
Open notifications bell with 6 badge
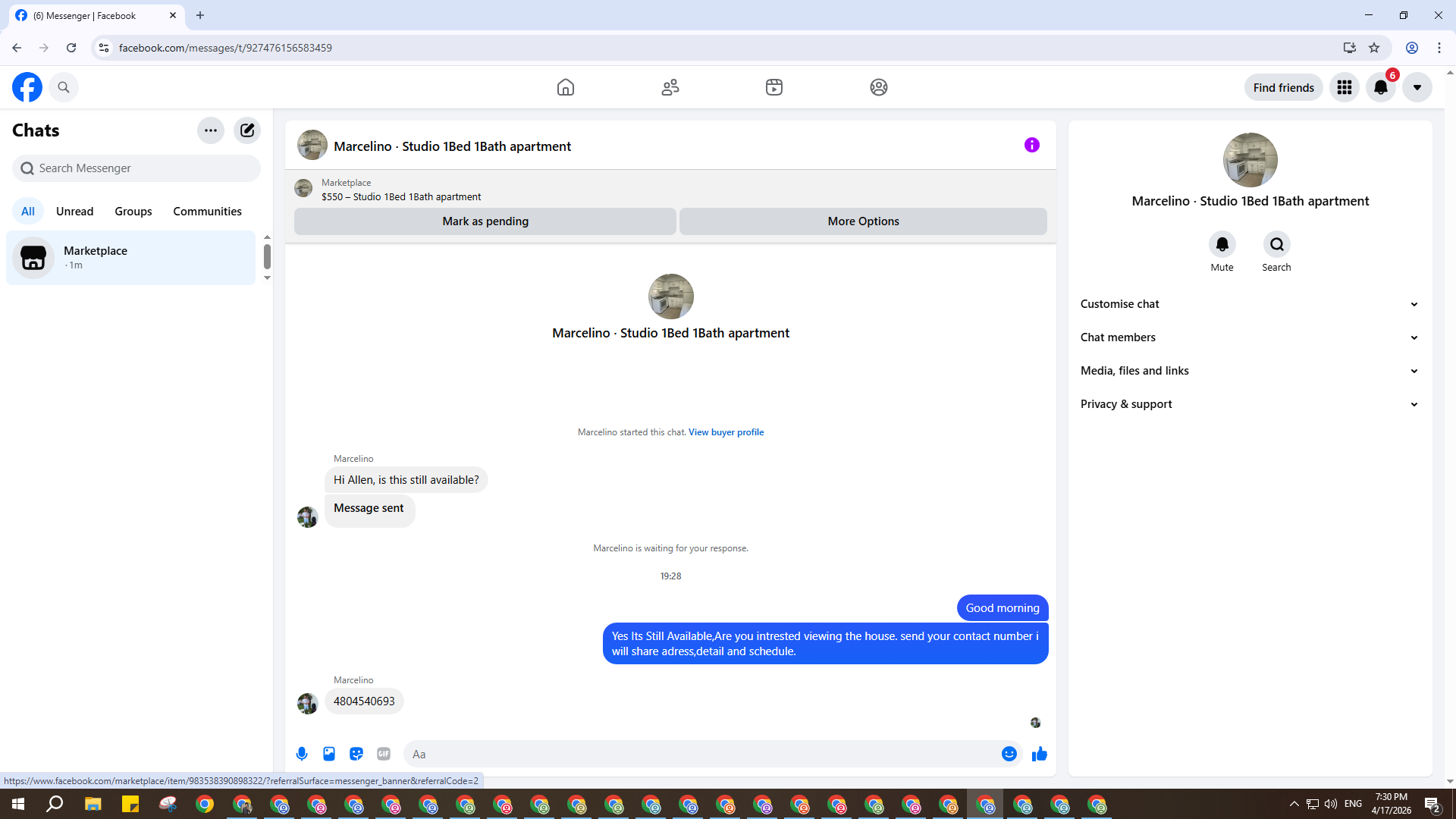[1381, 87]
